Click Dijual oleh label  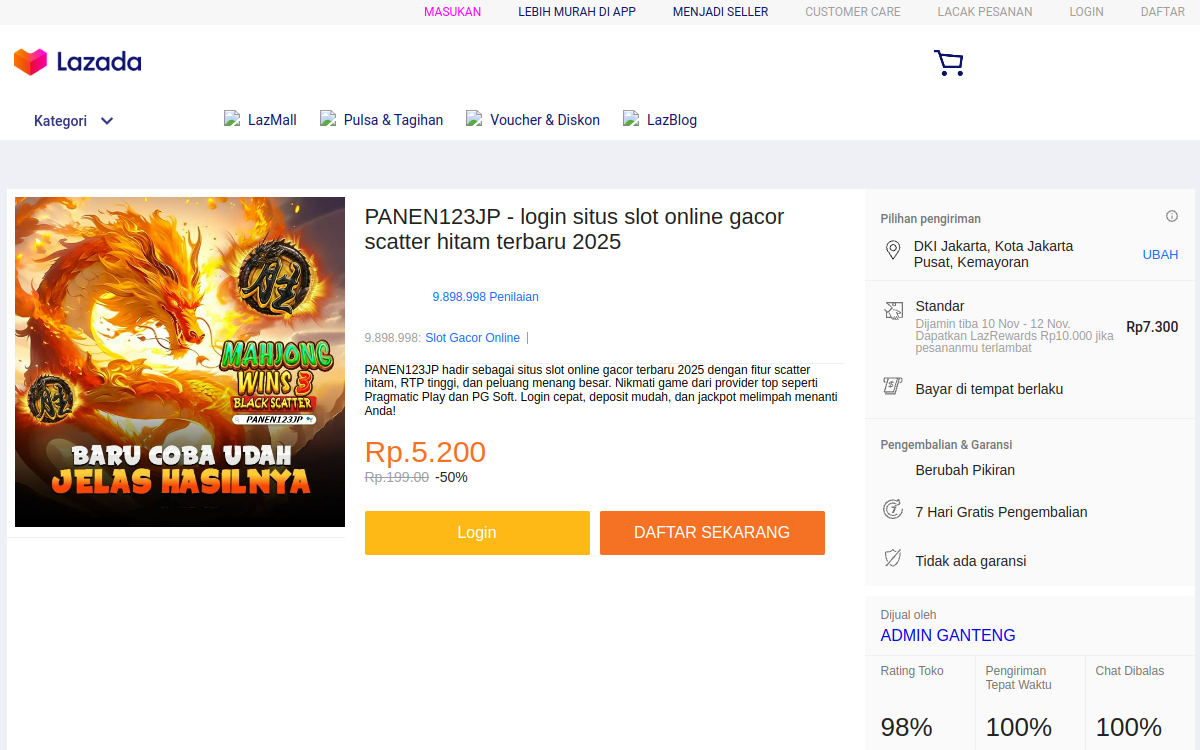[x=908, y=615]
